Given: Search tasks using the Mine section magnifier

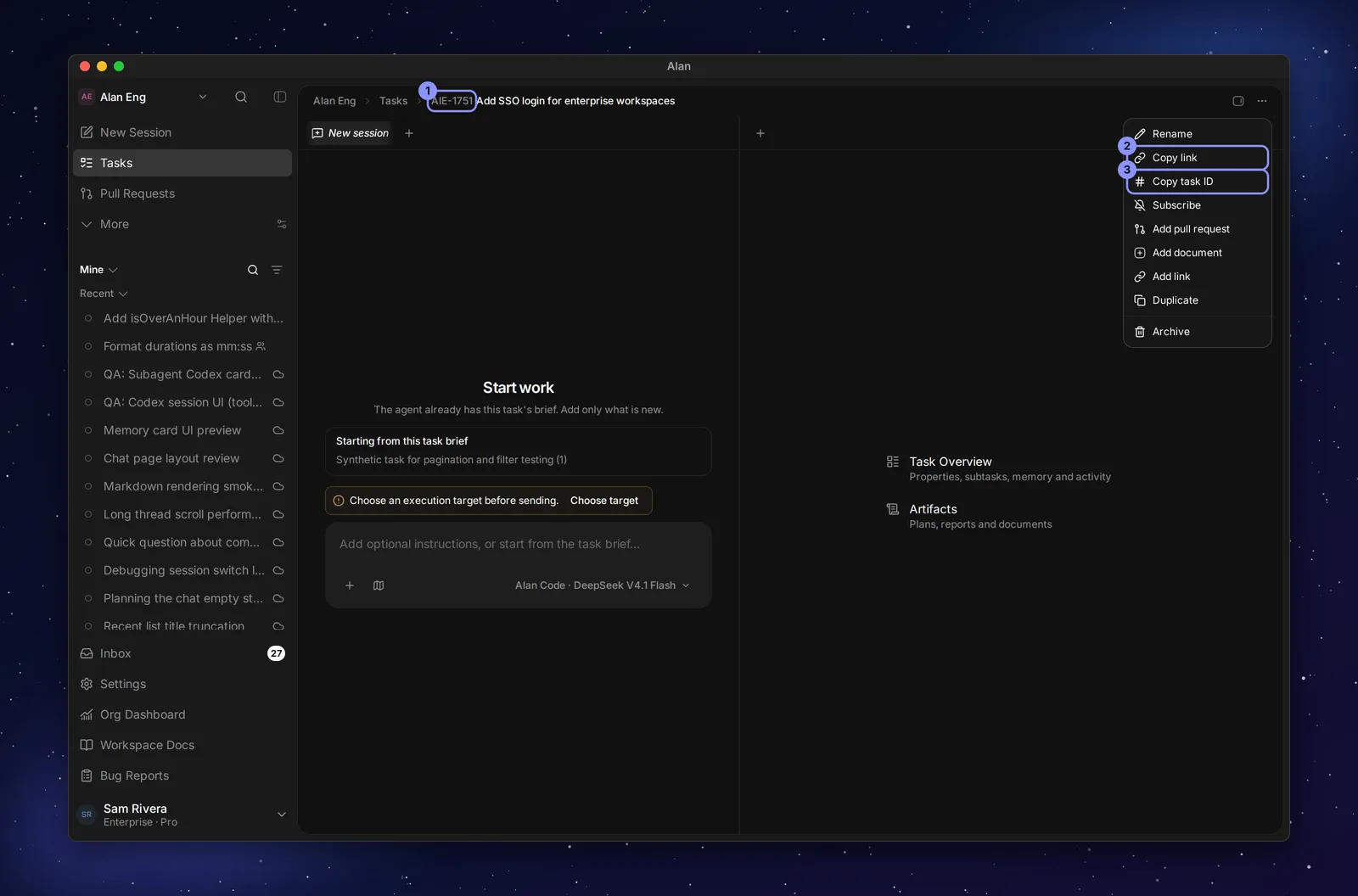Looking at the screenshot, I should pyautogui.click(x=253, y=270).
